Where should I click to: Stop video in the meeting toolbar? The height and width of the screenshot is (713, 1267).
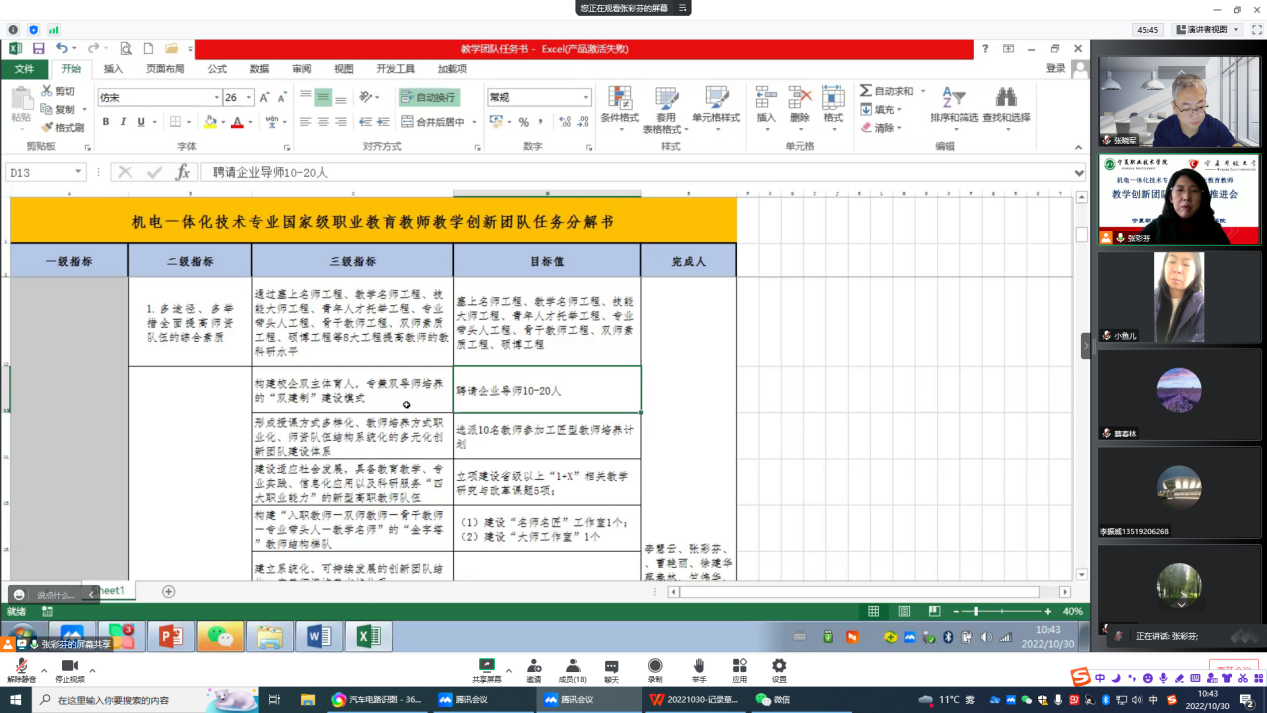click(69, 671)
